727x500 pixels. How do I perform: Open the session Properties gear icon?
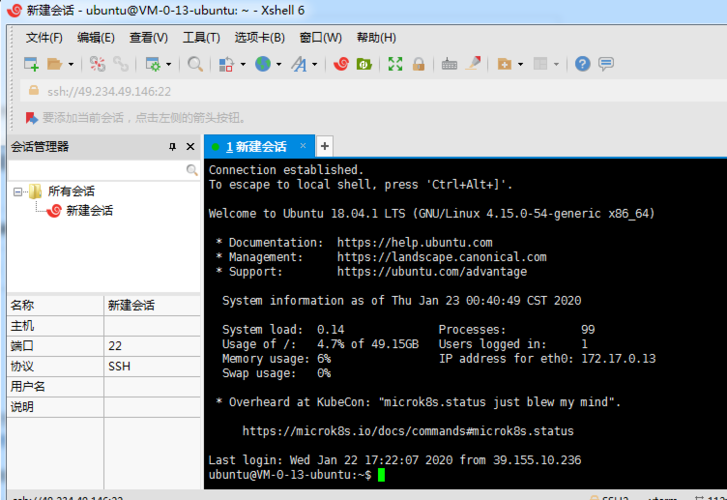tap(153, 64)
